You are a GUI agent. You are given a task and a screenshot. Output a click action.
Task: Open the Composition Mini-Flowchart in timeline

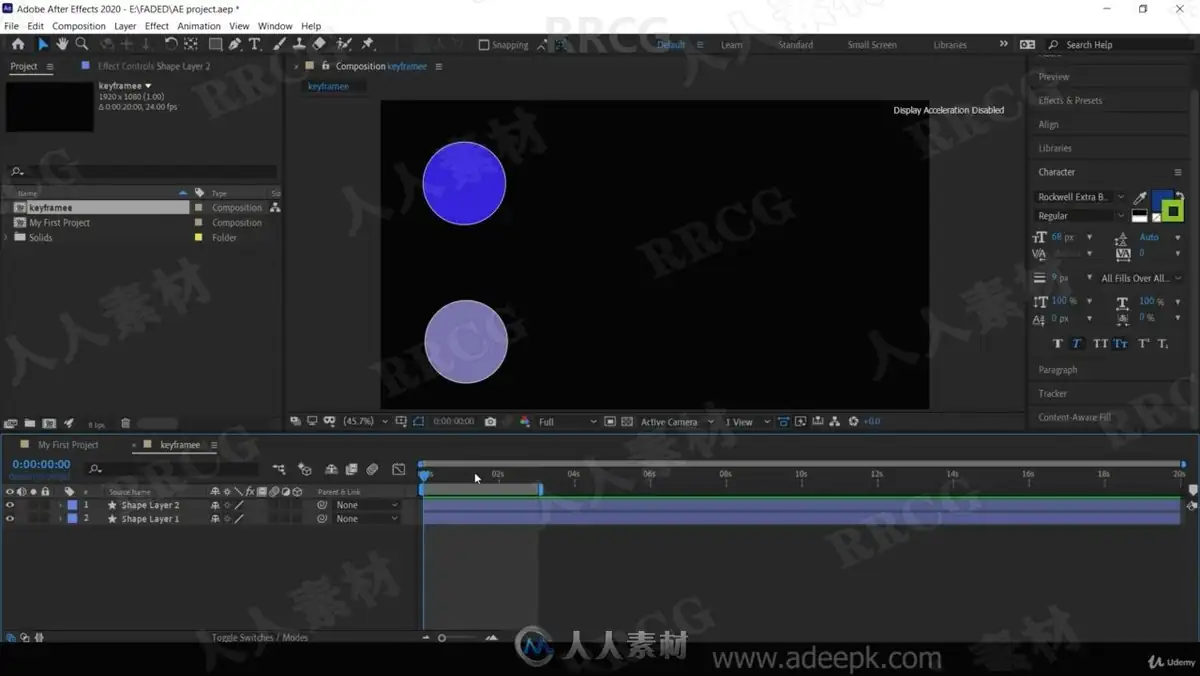[278, 469]
